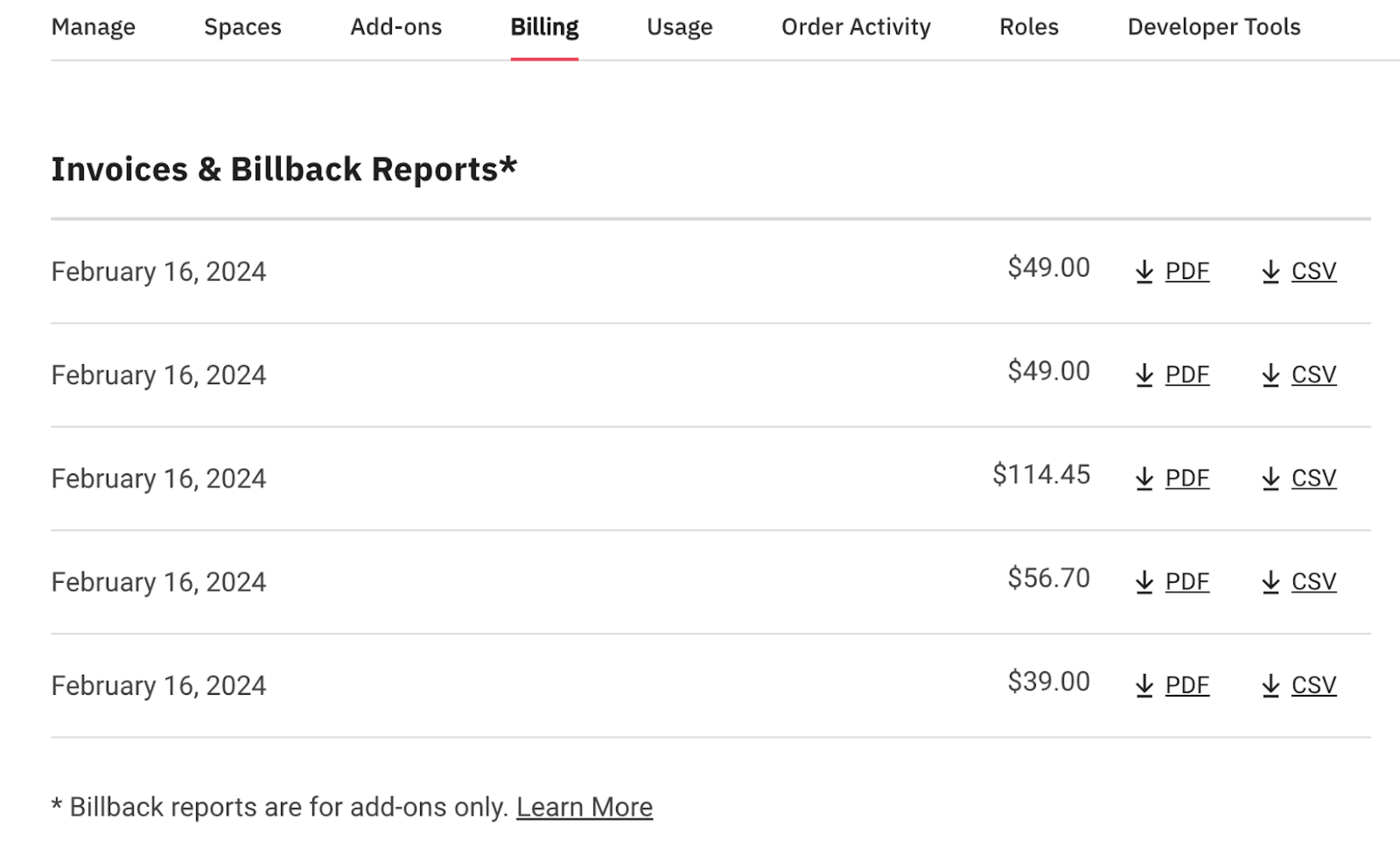Switch to the Developer Tools tab

[1214, 27]
